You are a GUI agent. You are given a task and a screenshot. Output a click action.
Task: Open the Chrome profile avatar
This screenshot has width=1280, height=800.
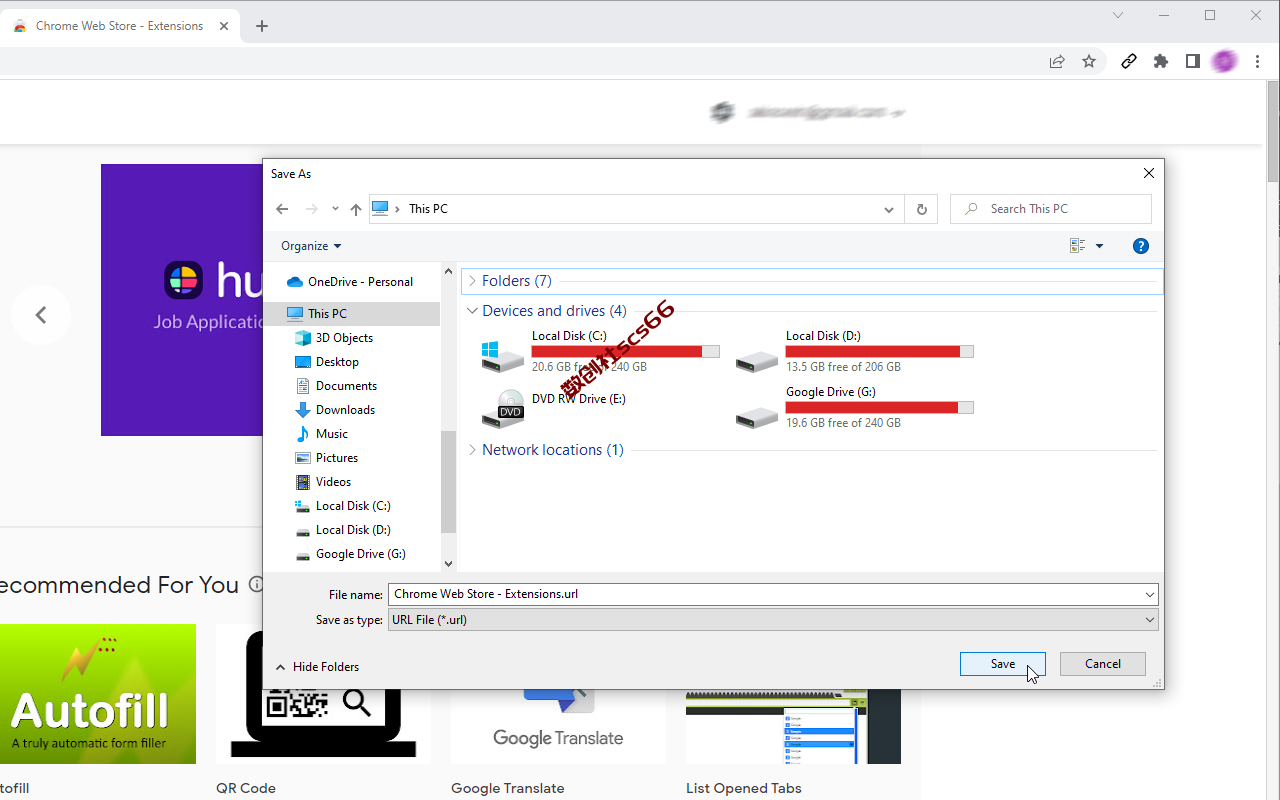click(x=1225, y=61)
